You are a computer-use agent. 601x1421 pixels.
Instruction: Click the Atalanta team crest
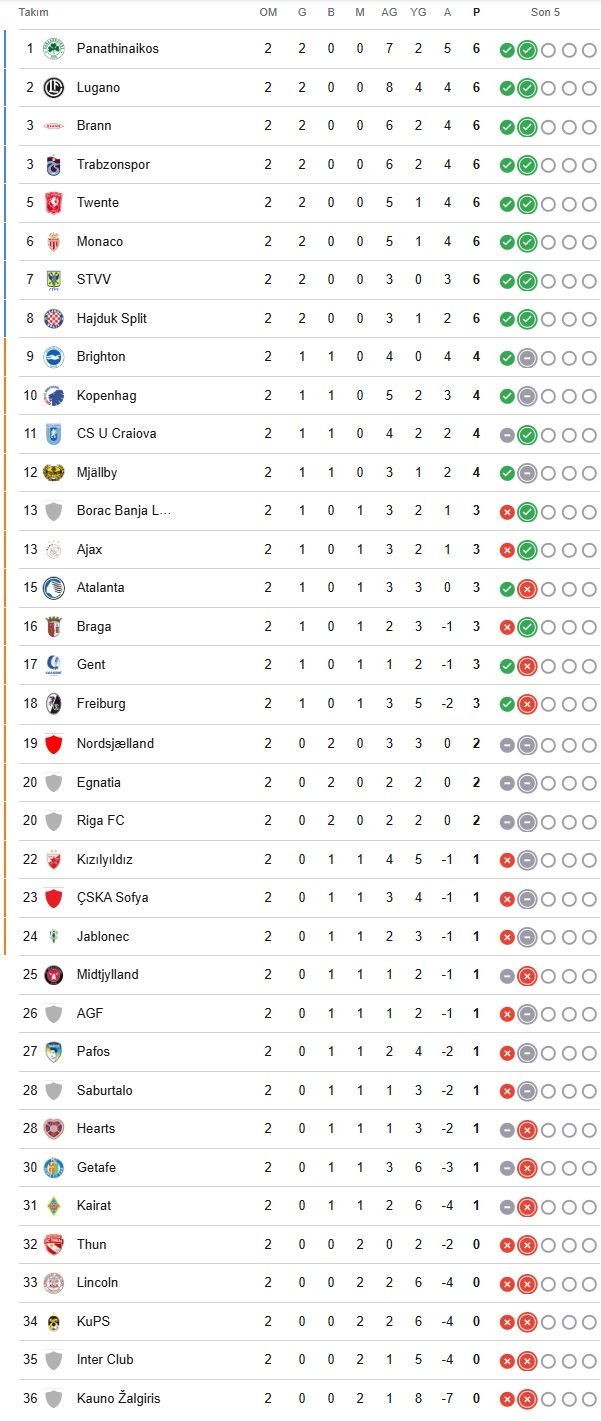54,588
